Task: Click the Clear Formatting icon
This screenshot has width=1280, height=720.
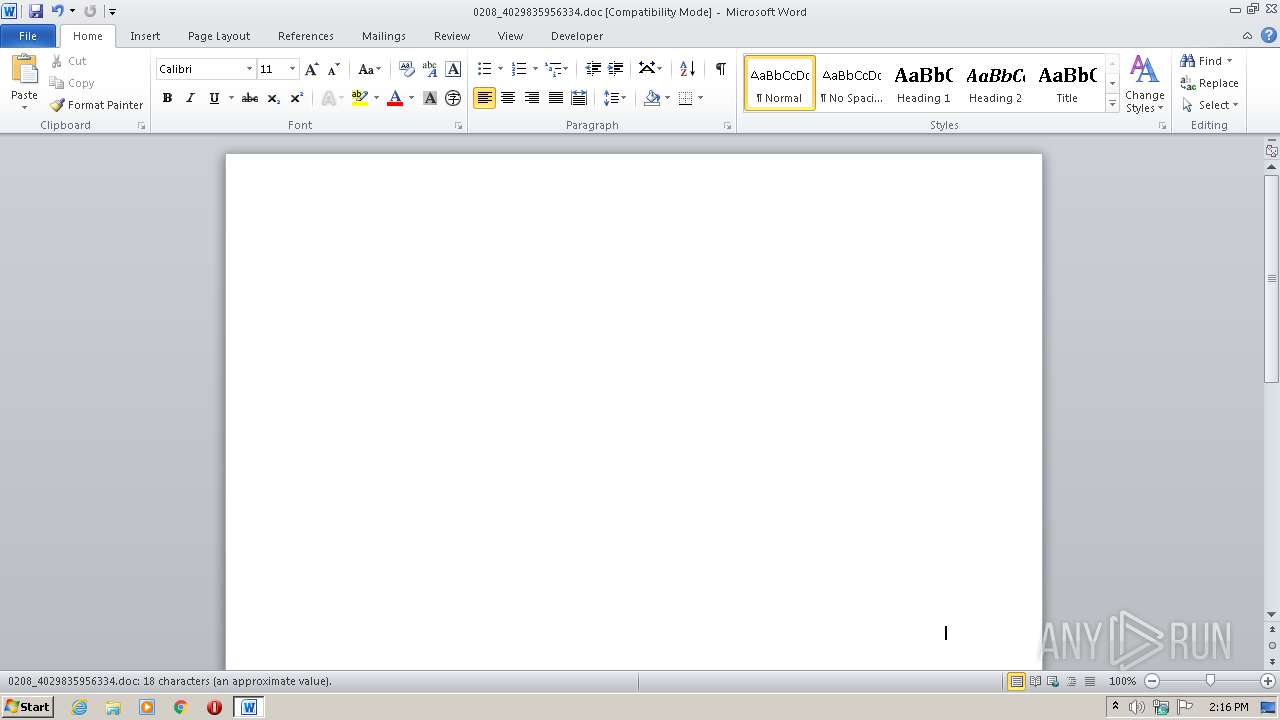Action: coord(406,69)
